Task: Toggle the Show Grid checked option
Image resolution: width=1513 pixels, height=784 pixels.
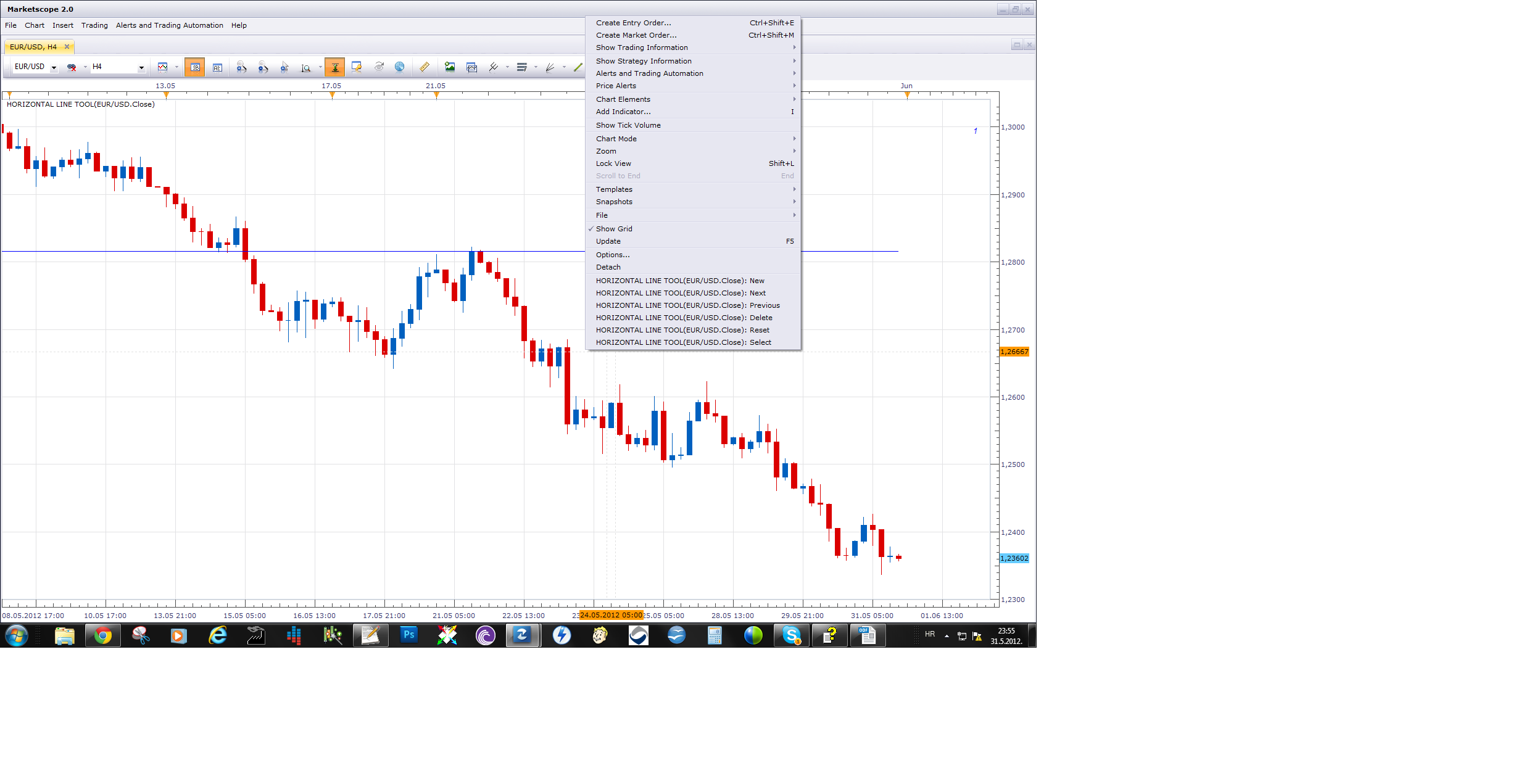Action: [x=693, y=229]
